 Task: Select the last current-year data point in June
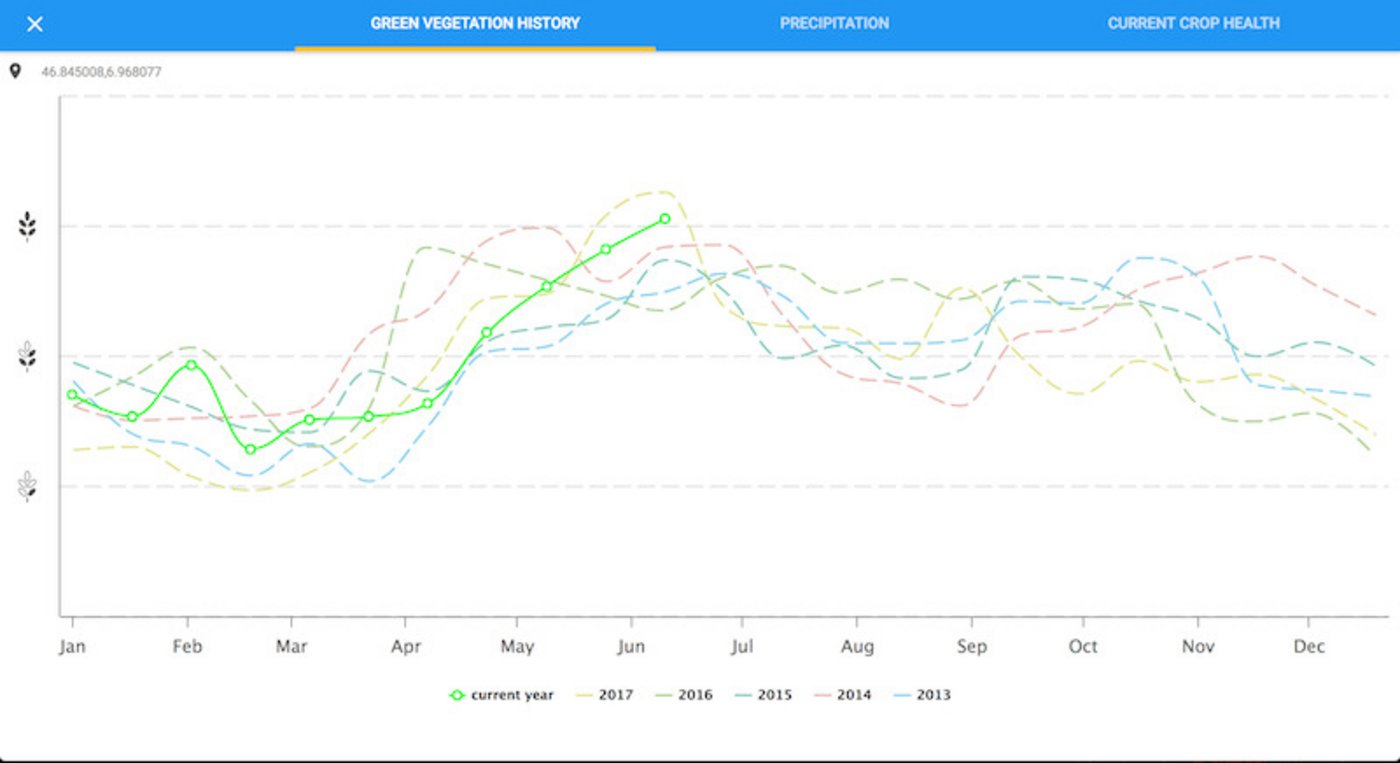664,219
